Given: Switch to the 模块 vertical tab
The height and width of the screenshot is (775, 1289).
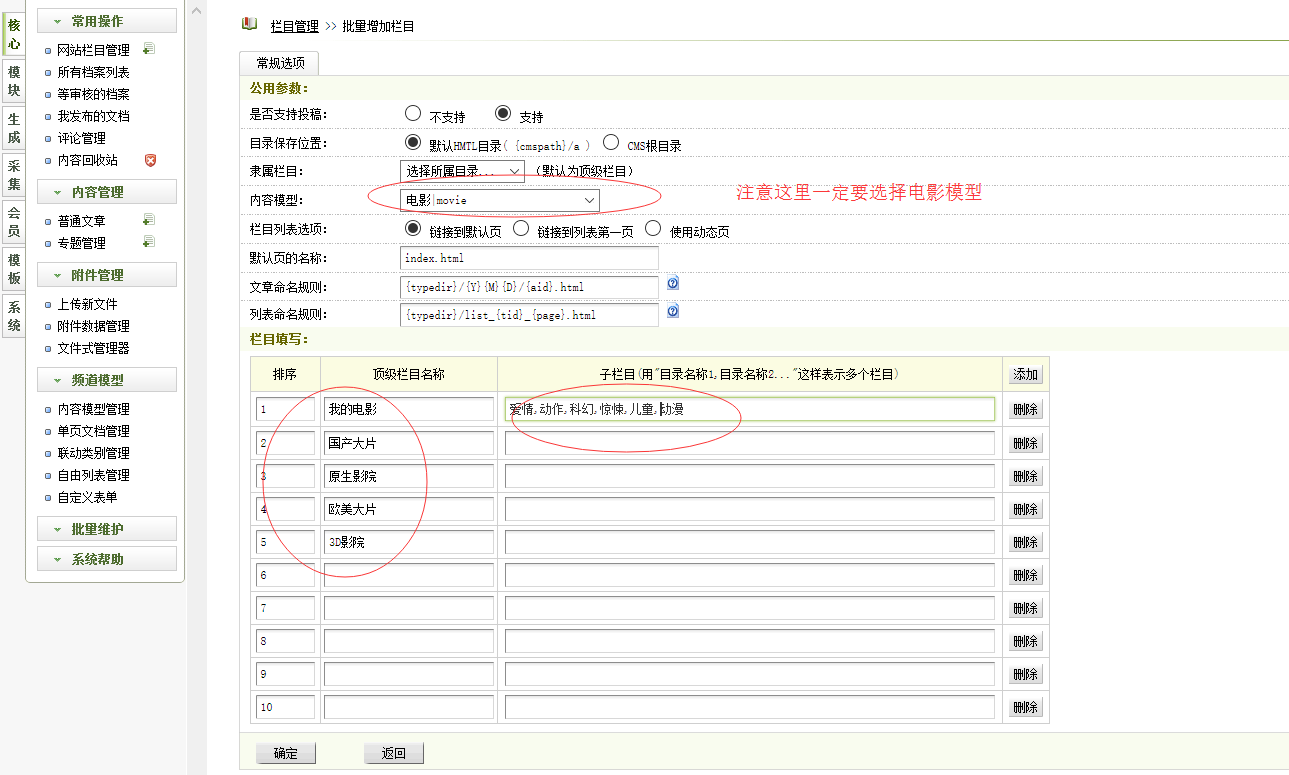Looking at the screenshot, I should [14, 81].
